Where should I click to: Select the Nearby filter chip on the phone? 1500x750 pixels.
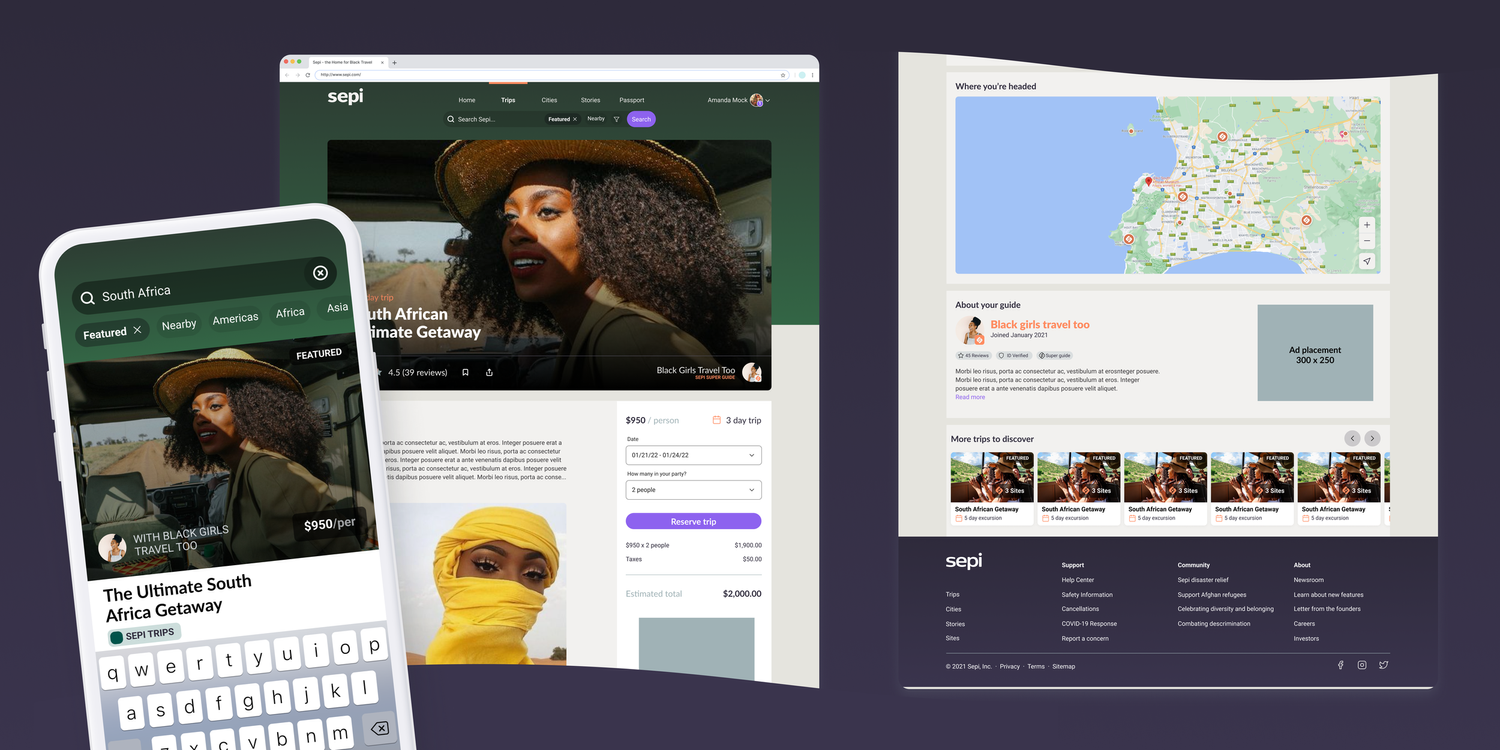click(179, 324)
